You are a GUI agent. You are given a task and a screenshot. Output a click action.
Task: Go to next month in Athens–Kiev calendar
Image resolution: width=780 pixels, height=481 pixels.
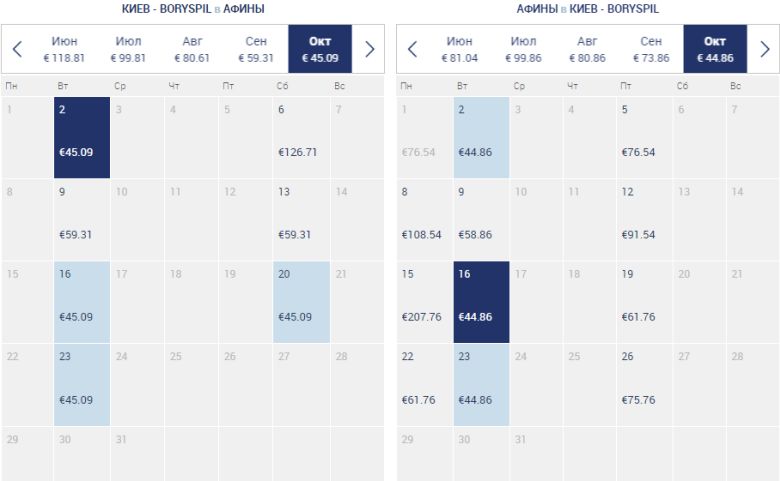[x=765, y=49]
